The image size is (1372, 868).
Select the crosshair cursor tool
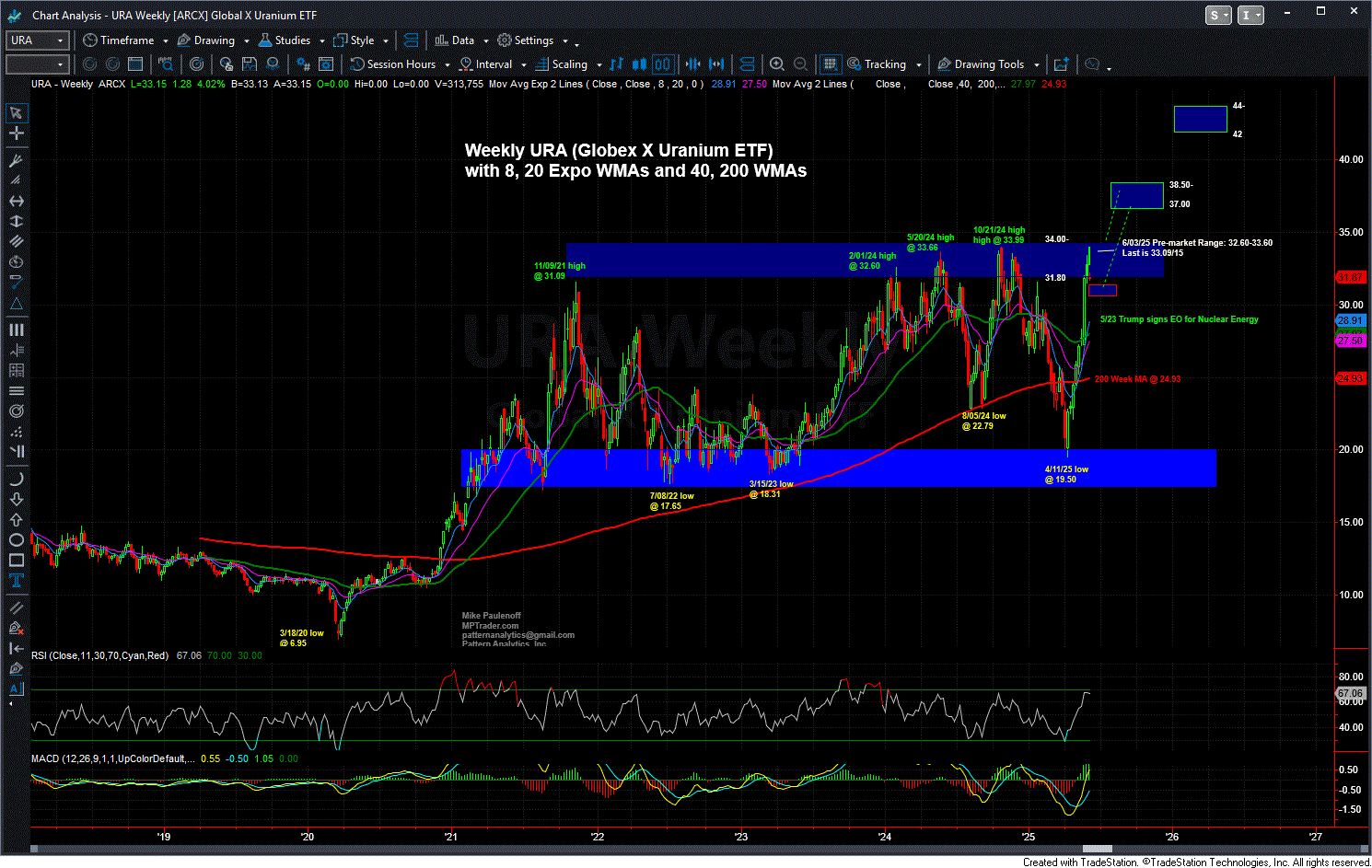[16, 133]
